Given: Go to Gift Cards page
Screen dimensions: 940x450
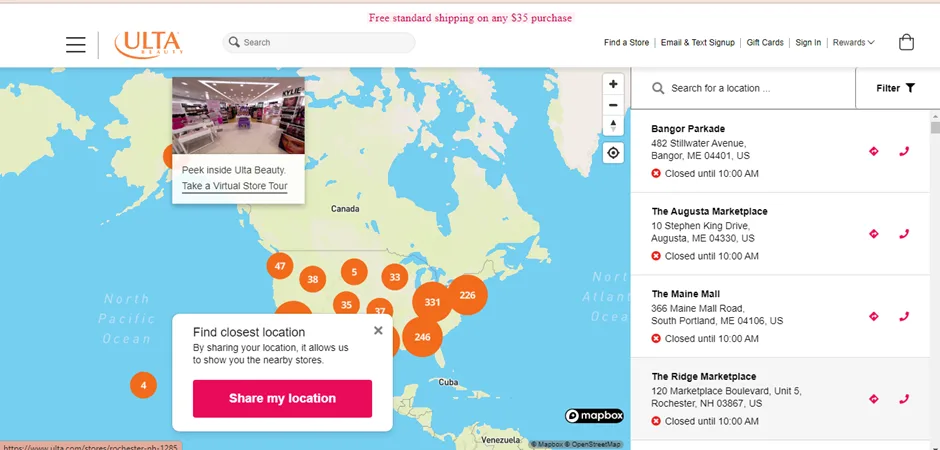Looking at the screenshot, I should [x=765, y=43].
